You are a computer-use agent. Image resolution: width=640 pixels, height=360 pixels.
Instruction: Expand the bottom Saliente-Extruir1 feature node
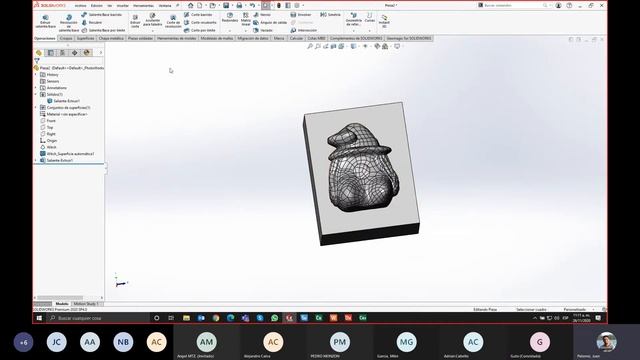[x=36, y=160]
